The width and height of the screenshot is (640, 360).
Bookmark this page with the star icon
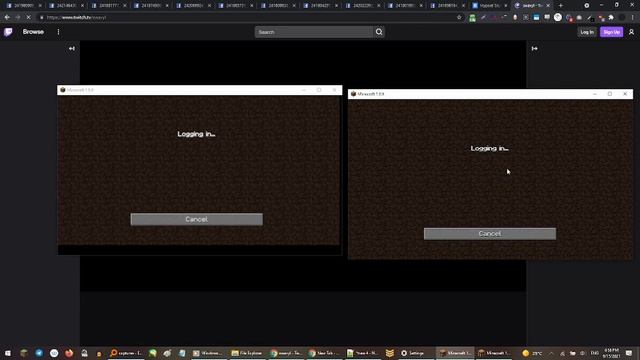459,18
